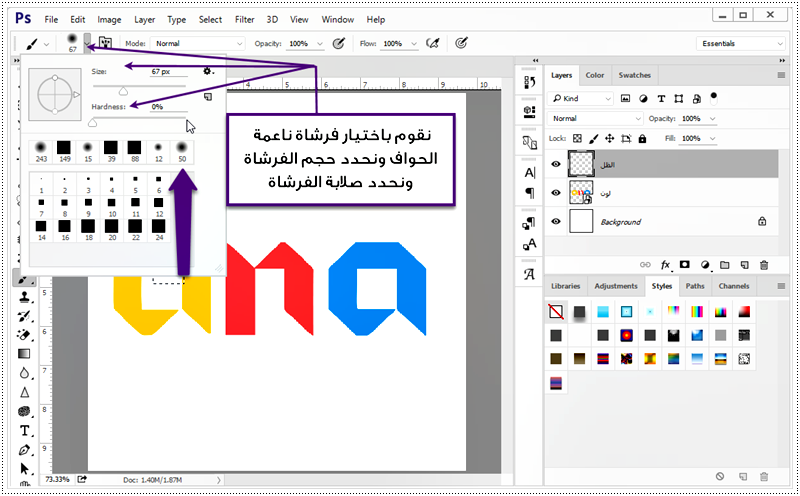The width and height of the screenshot is (800, 496).
Task: Click Create new layer icon in Layers panel
Action: click(x=744, y=265)
